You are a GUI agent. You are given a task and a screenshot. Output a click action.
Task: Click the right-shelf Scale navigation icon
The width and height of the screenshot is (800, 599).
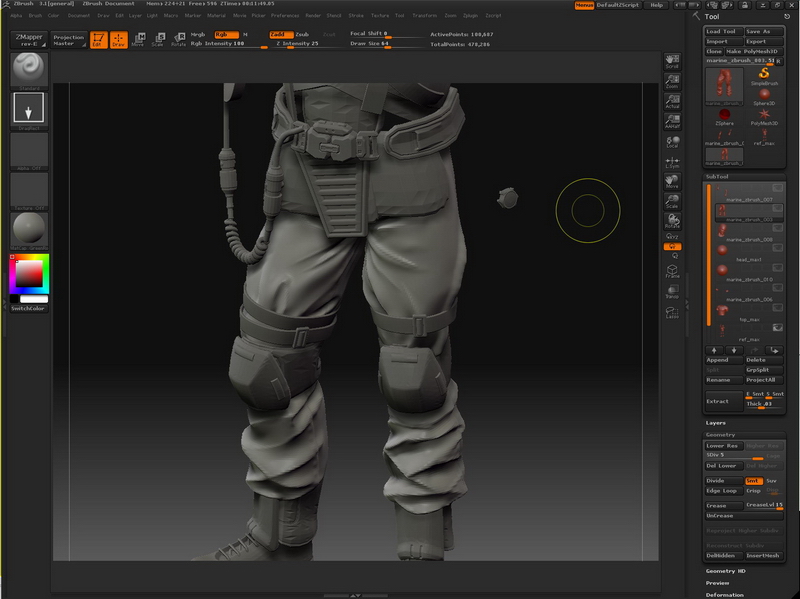click(x=672, y=202)
